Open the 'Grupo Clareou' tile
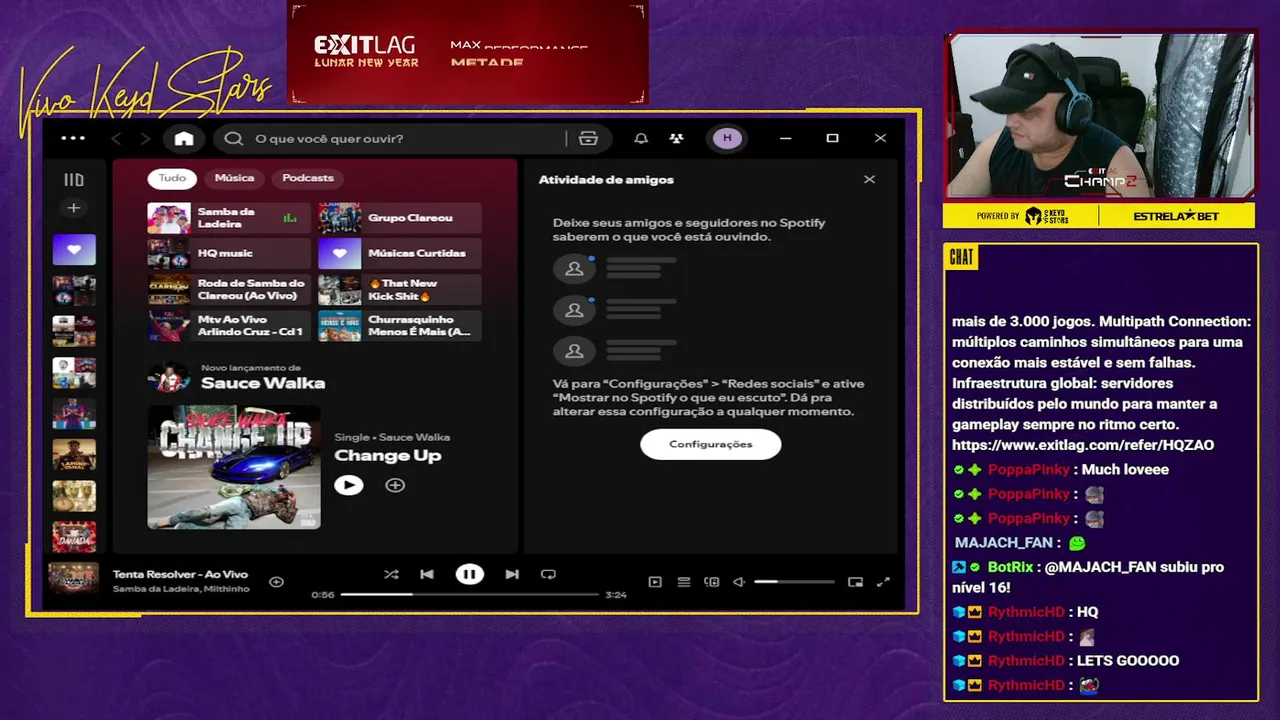 pos(400,218)
